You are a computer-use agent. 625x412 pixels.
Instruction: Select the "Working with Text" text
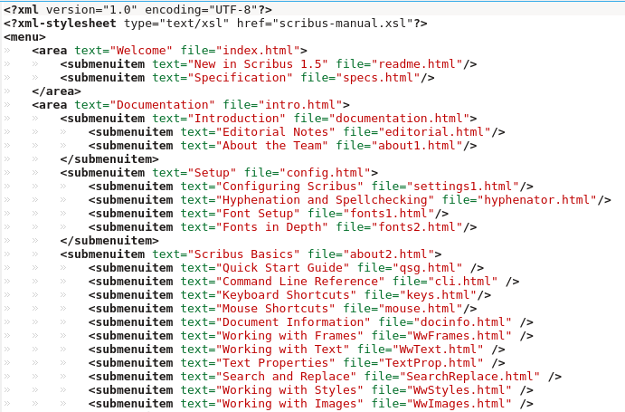tap(283, 349)
